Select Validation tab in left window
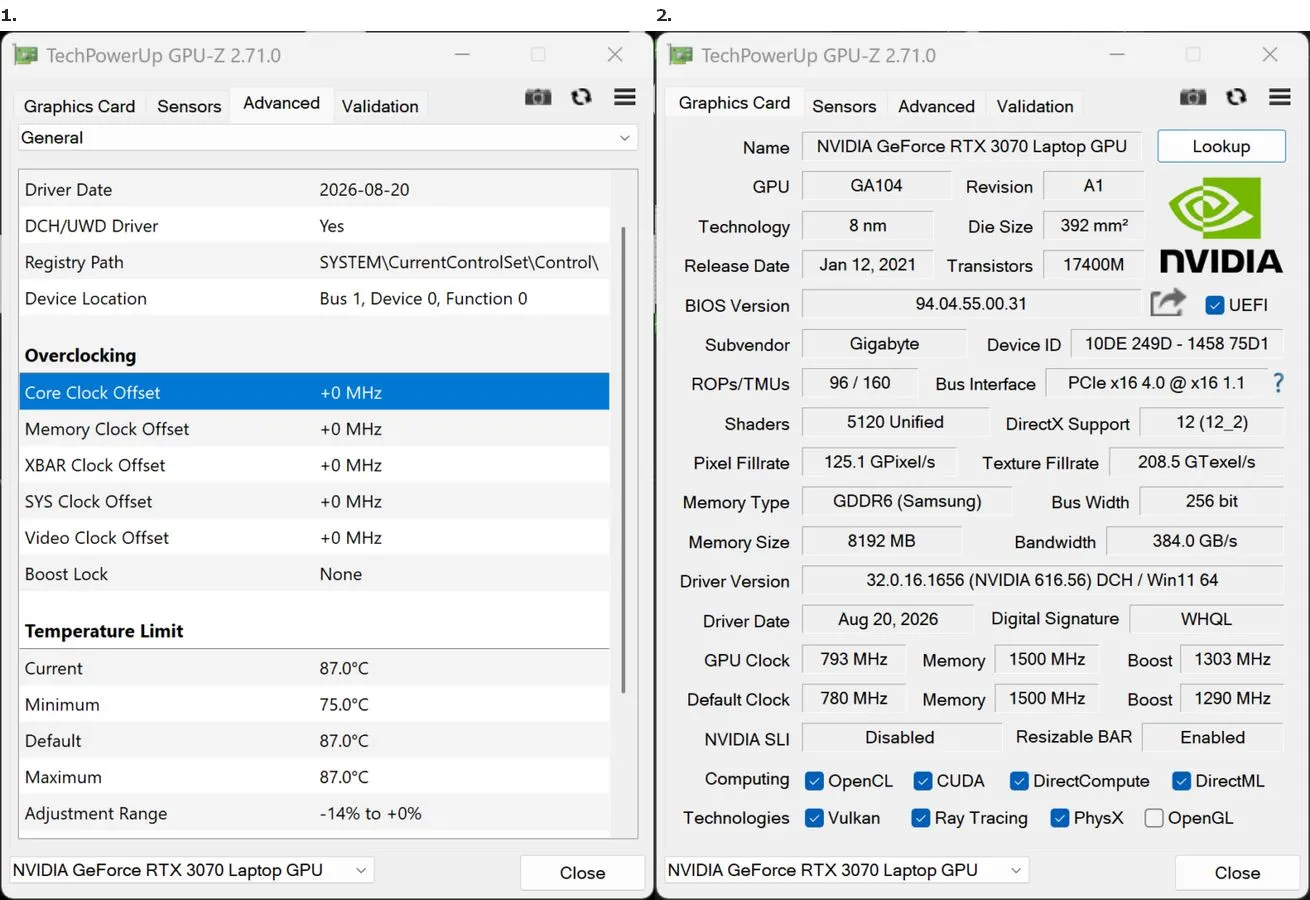1310x900 pixels. [380, 106]
